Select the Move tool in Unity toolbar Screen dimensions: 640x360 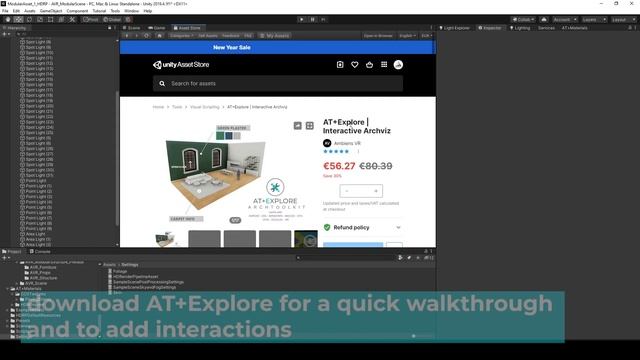(18, 20)
